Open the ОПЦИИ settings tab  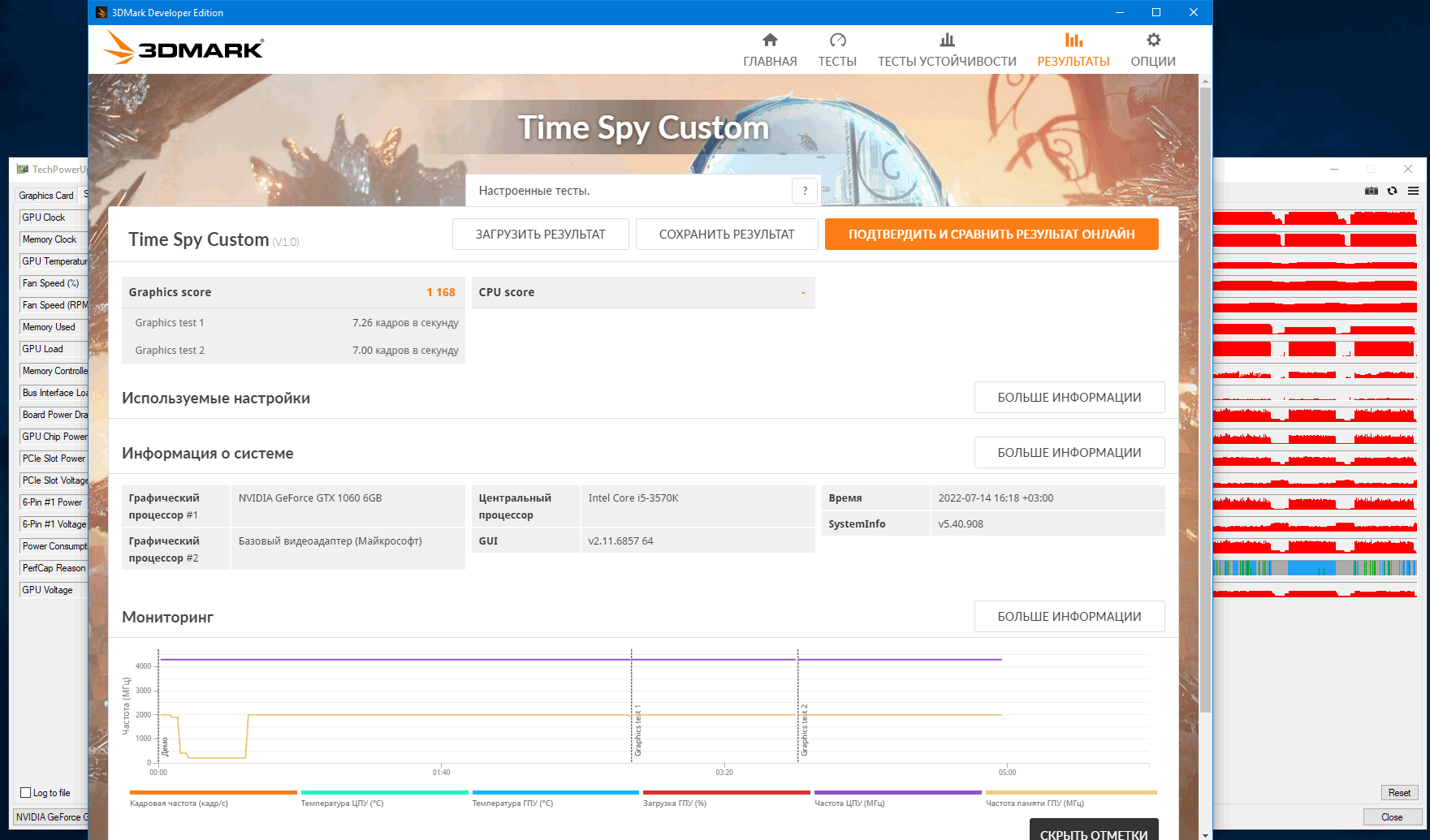[1153, 50]
